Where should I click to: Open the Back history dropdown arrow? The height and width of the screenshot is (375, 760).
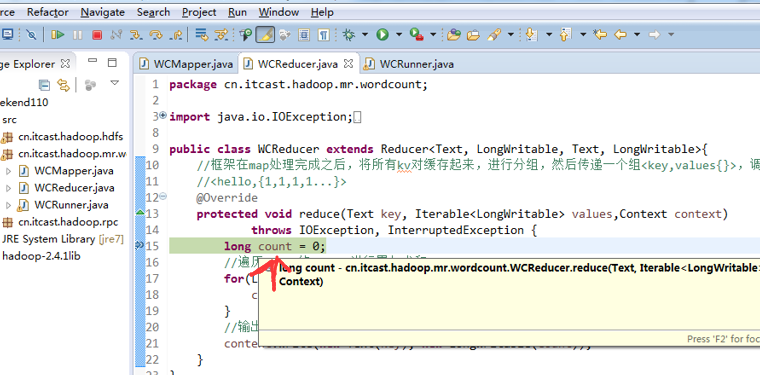(637, 34)
